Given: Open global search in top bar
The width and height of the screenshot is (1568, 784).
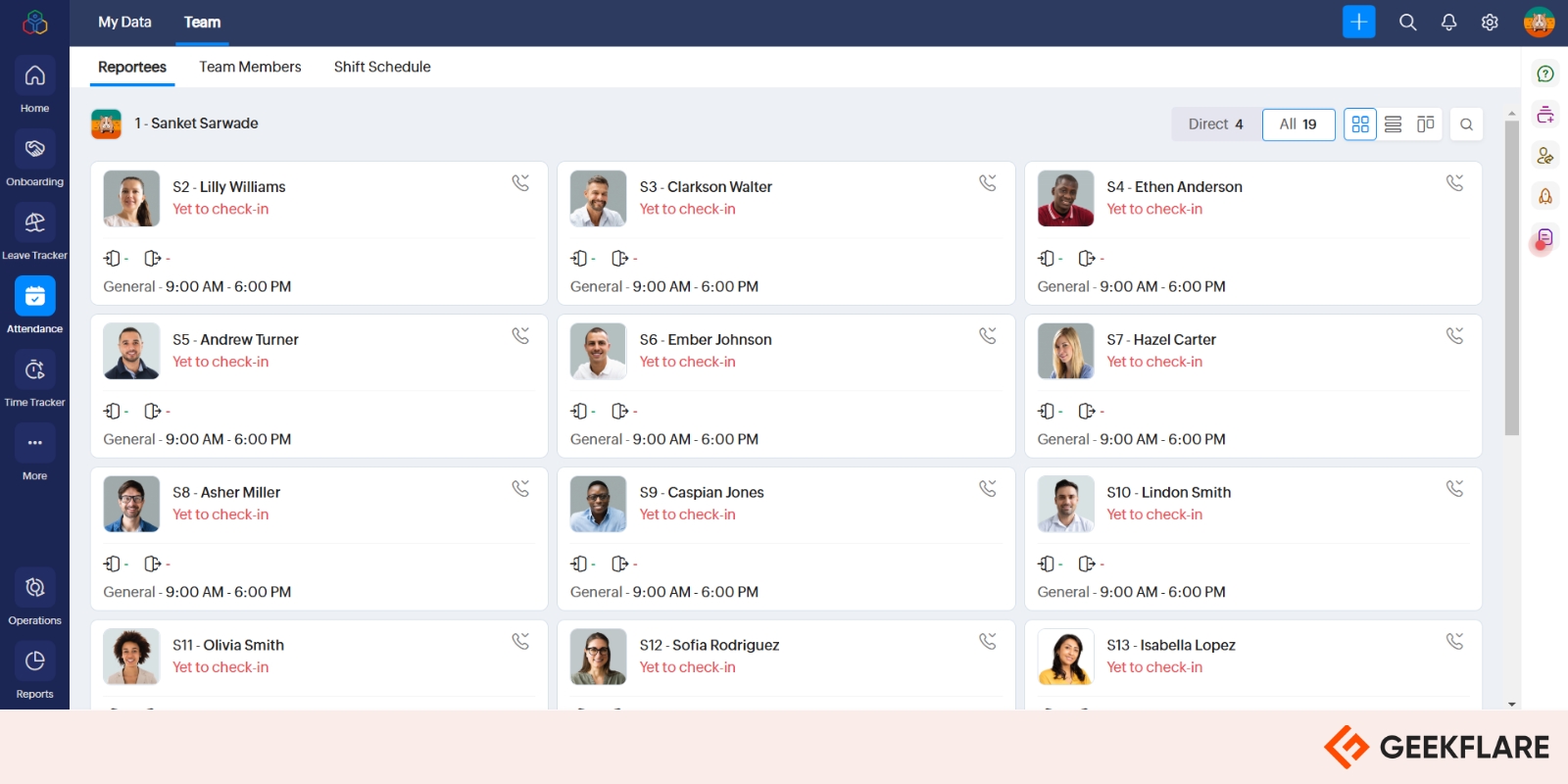Looking at the screenshot, I should coord(1407,22).
